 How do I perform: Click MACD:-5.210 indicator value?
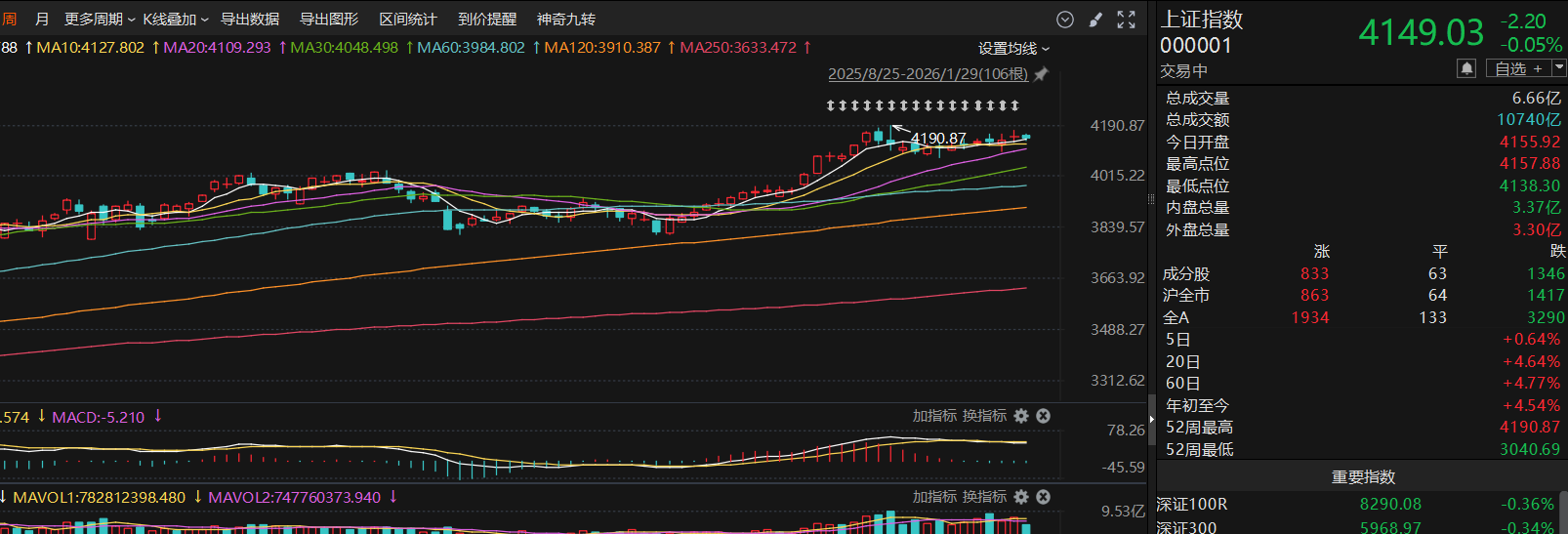(98, 417)
